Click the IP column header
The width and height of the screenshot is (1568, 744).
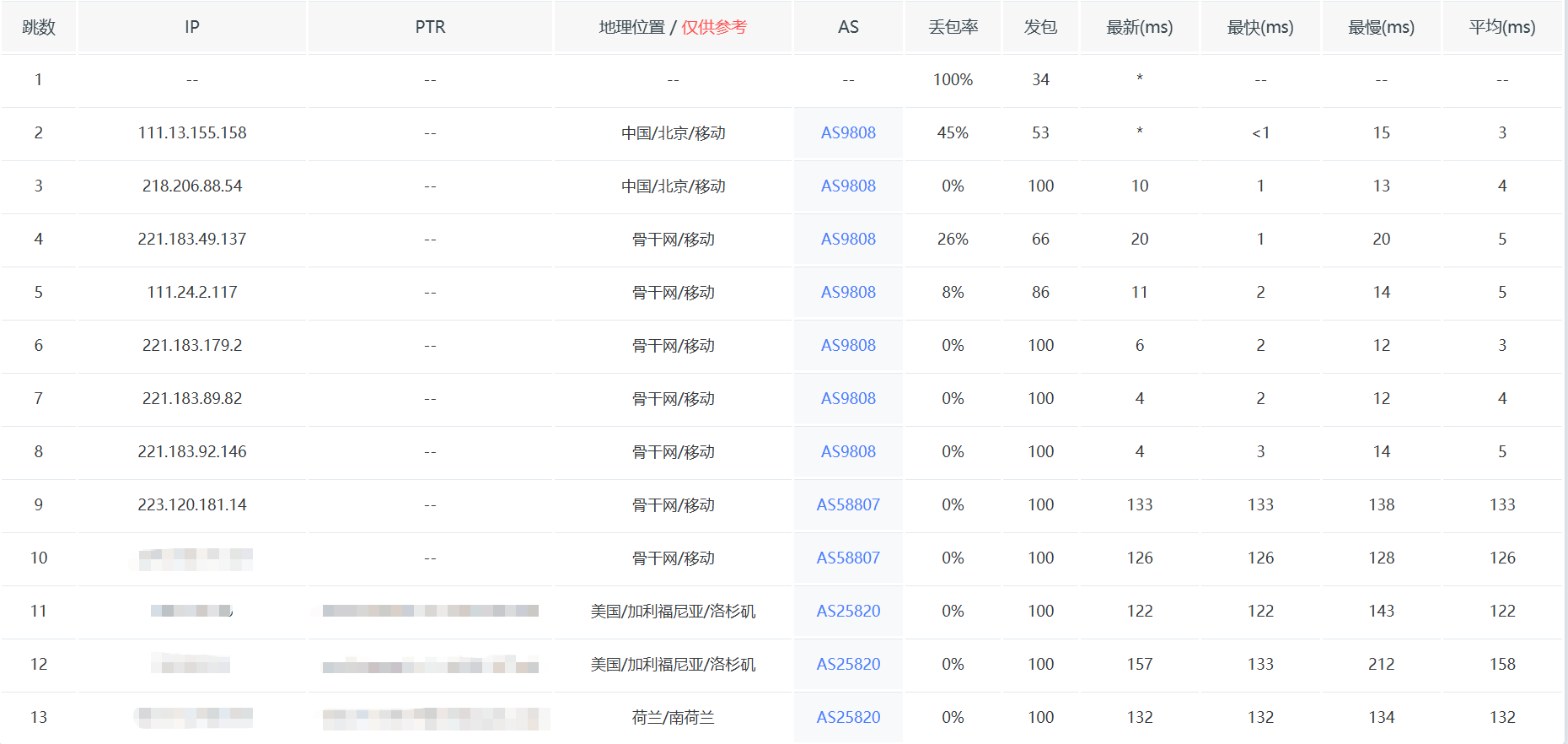tap(192, 27)
